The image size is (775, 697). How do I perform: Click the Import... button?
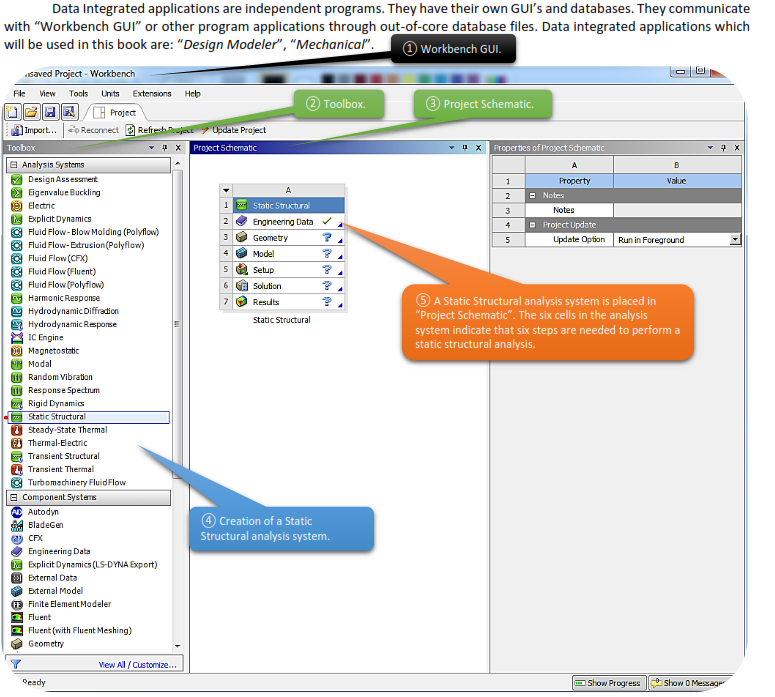pos(33,130)
